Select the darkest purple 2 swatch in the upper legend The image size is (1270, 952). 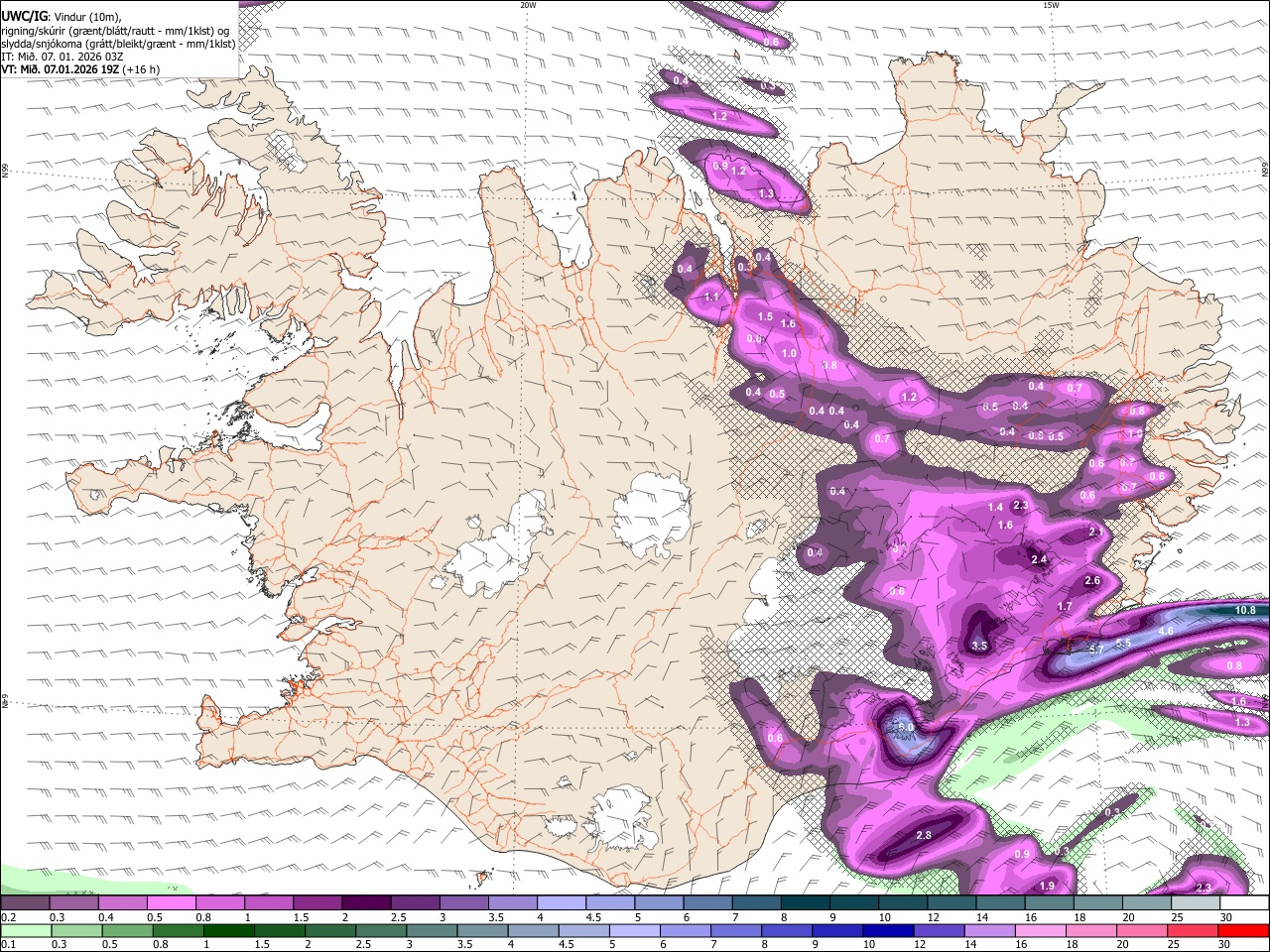coord(366,902)
